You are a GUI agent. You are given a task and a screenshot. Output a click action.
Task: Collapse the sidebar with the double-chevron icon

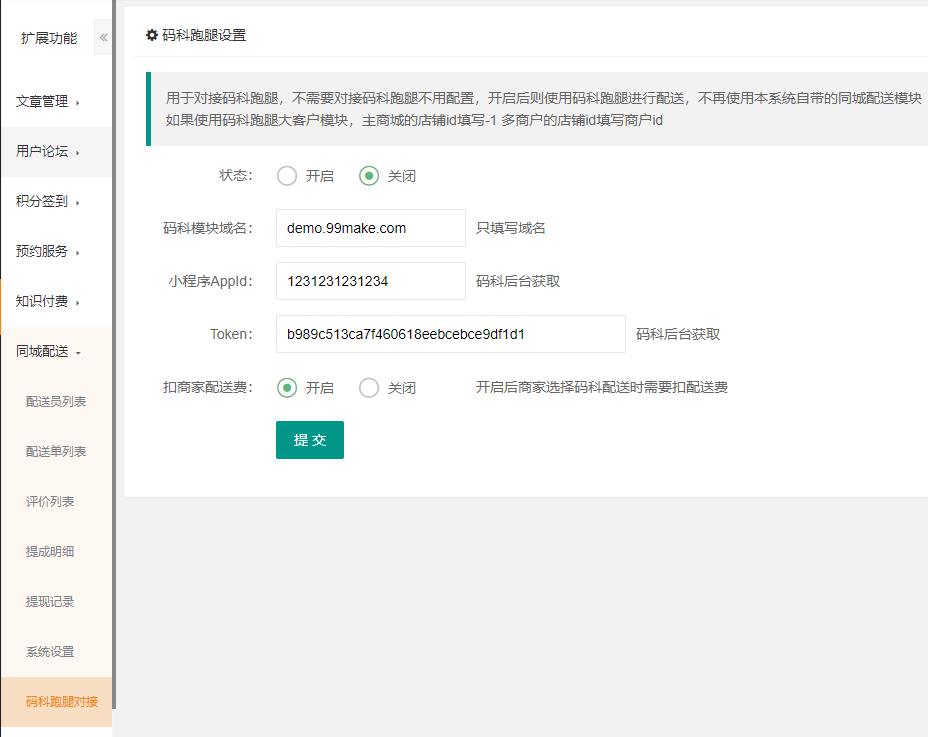(x=103, y=38)
